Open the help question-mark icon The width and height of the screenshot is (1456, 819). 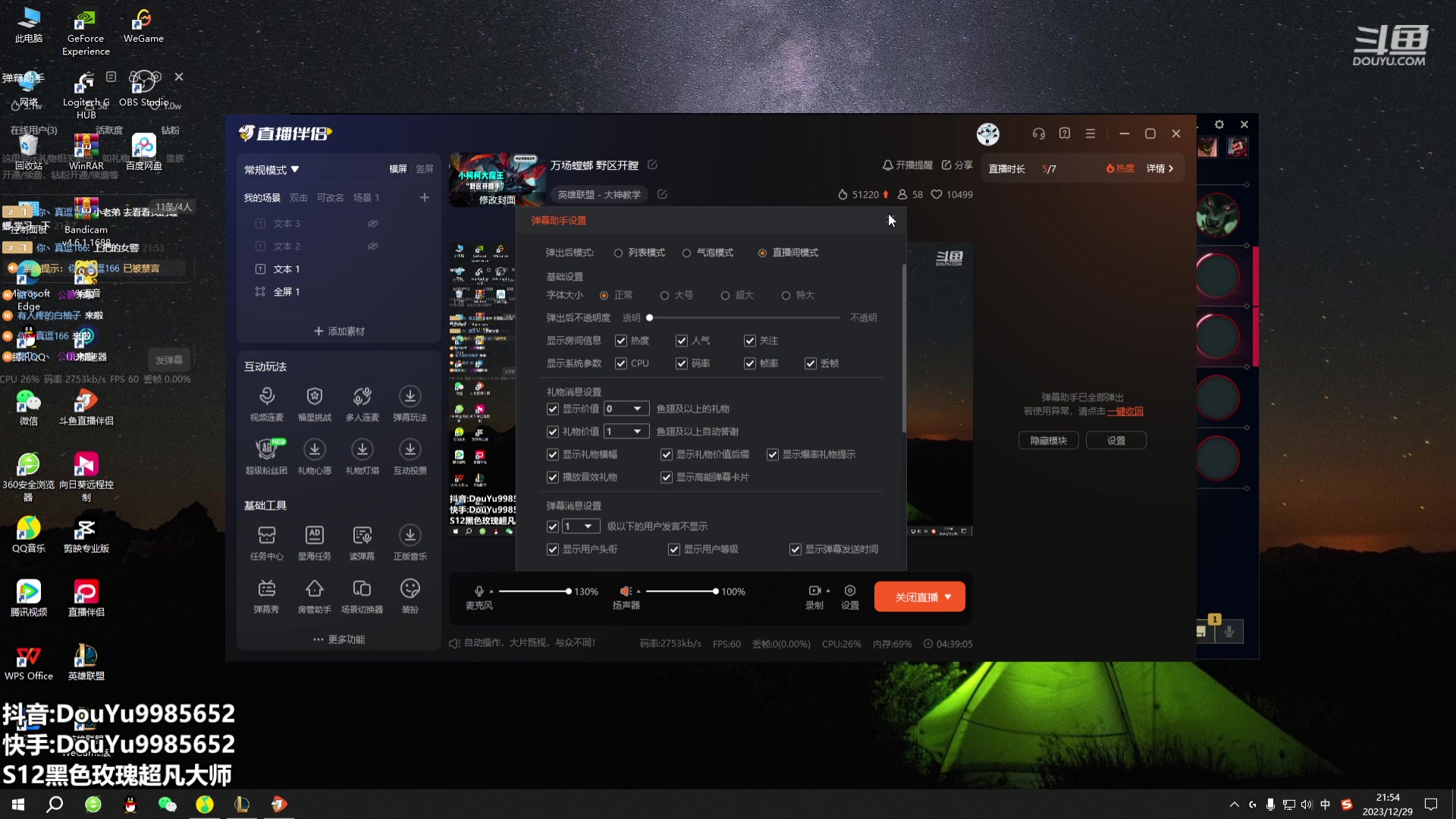(1065, 133)
